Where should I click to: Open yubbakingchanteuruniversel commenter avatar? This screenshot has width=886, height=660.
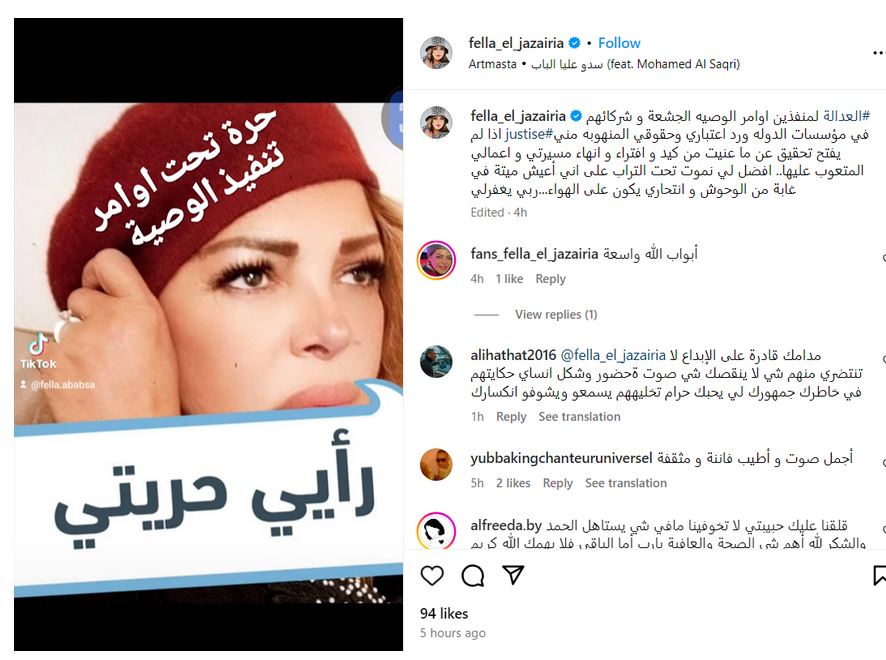pos(436,464)
